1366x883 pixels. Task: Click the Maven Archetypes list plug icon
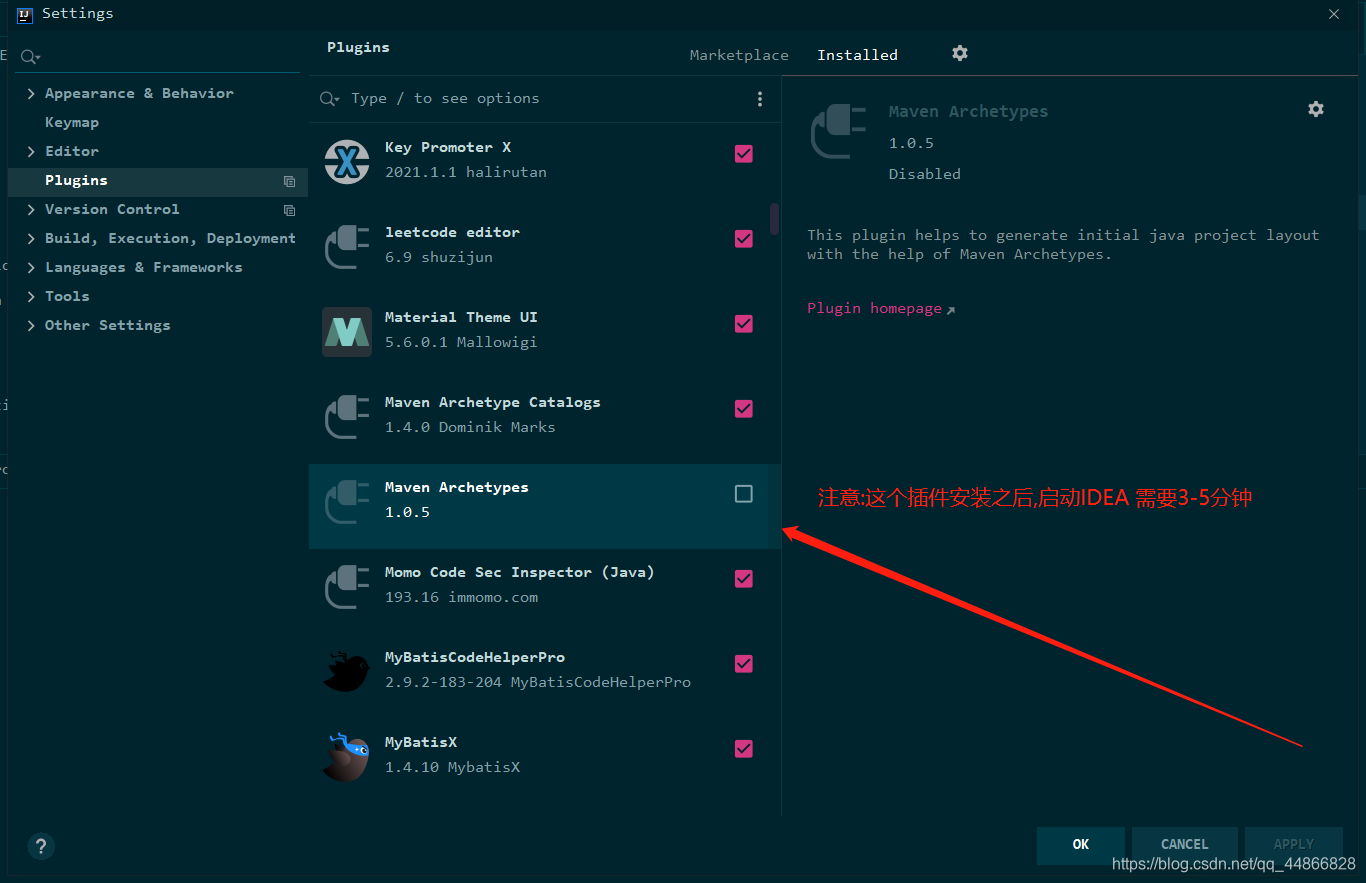[347, 501]
